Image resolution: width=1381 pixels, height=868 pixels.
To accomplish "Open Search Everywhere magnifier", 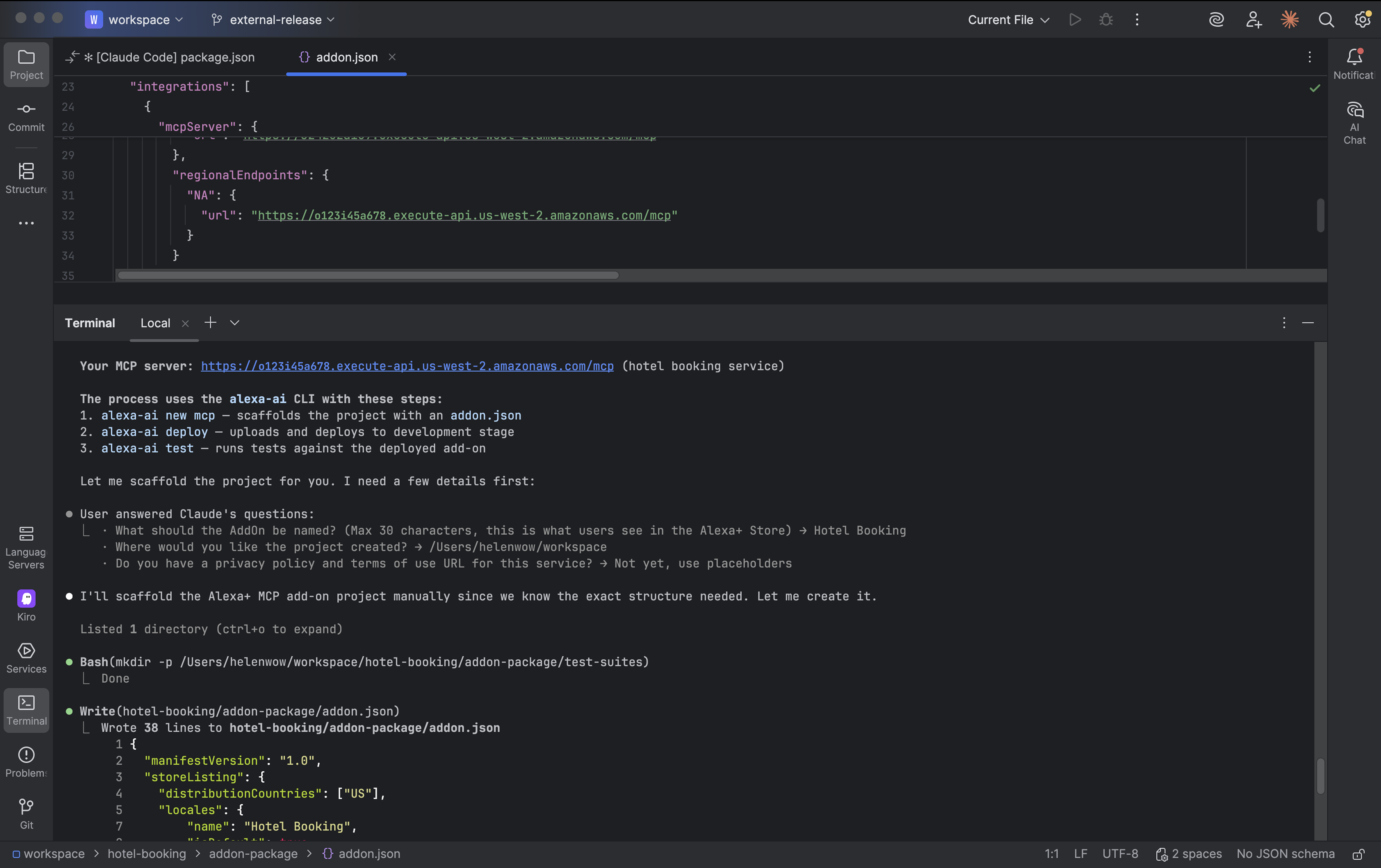I will [x=1326, y=19].
